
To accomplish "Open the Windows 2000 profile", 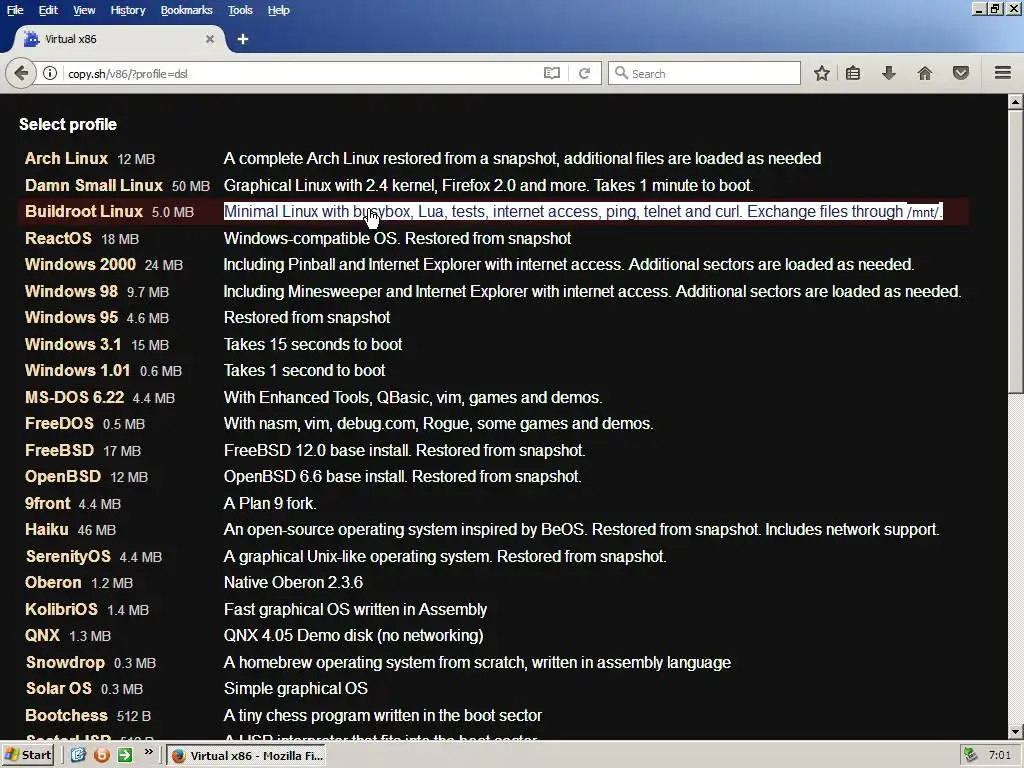I will point(80,264).
